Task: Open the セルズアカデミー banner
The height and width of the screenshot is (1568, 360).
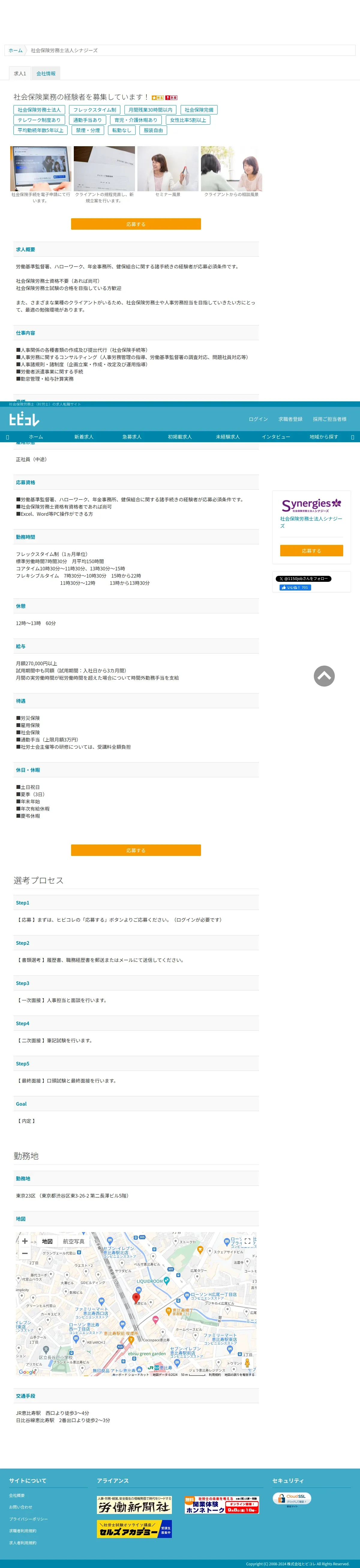Action: coord(134,1528)
